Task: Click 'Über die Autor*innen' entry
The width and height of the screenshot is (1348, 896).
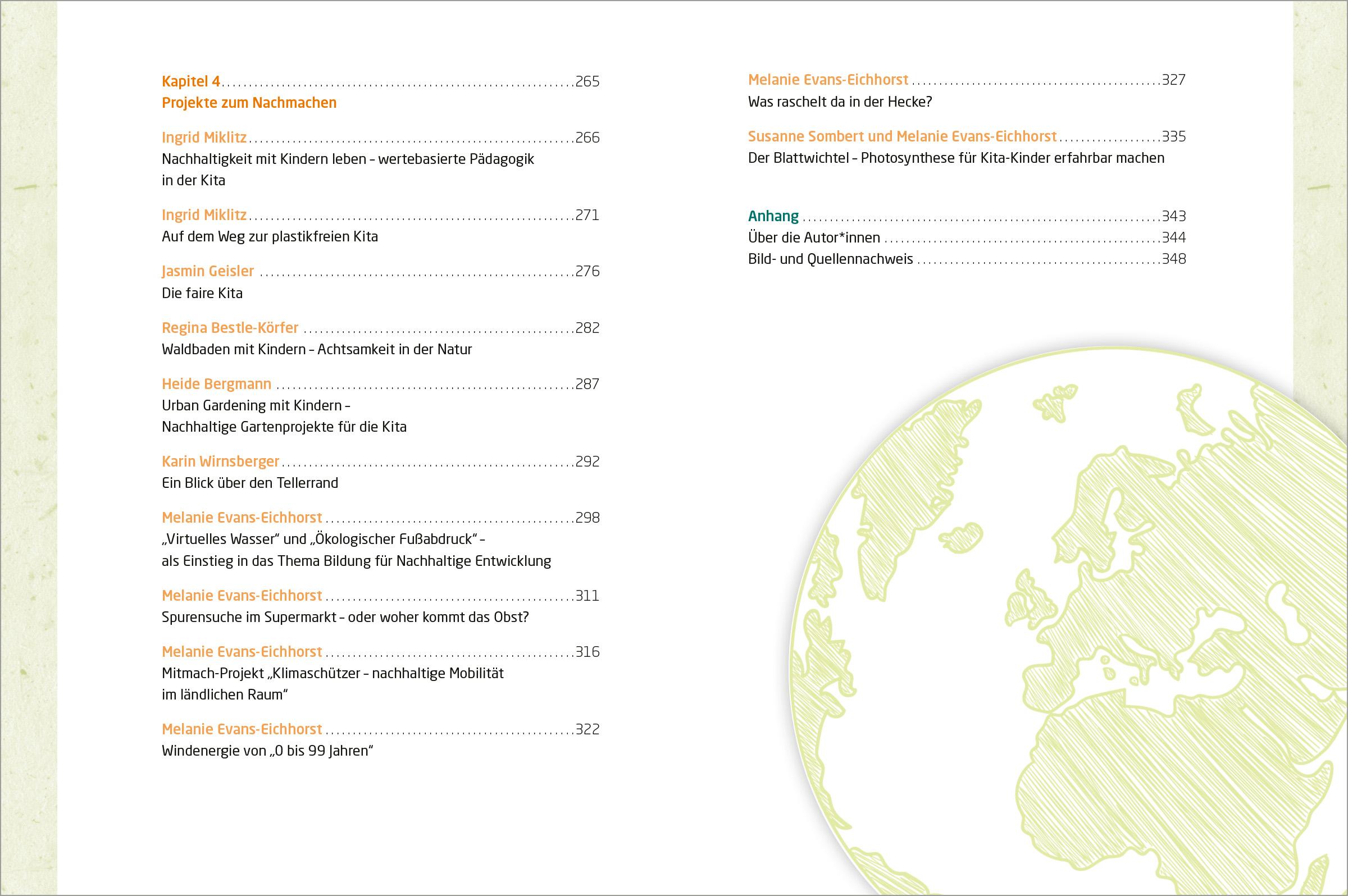Action: [814, 237]
